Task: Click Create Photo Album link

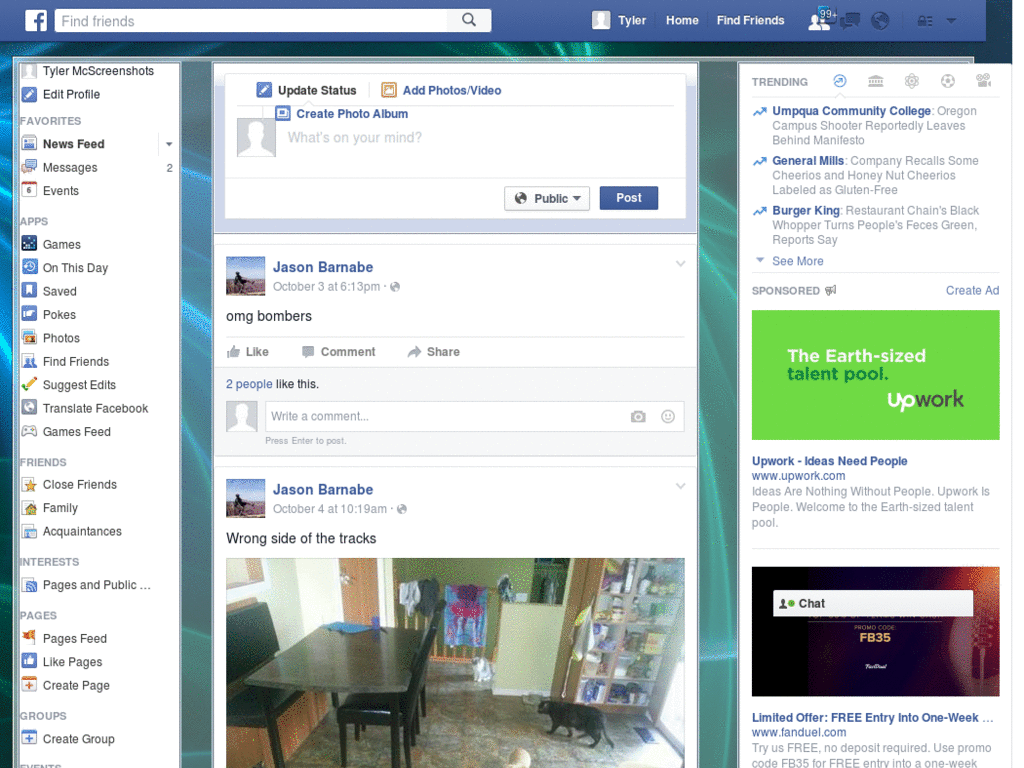Action: 342,114
